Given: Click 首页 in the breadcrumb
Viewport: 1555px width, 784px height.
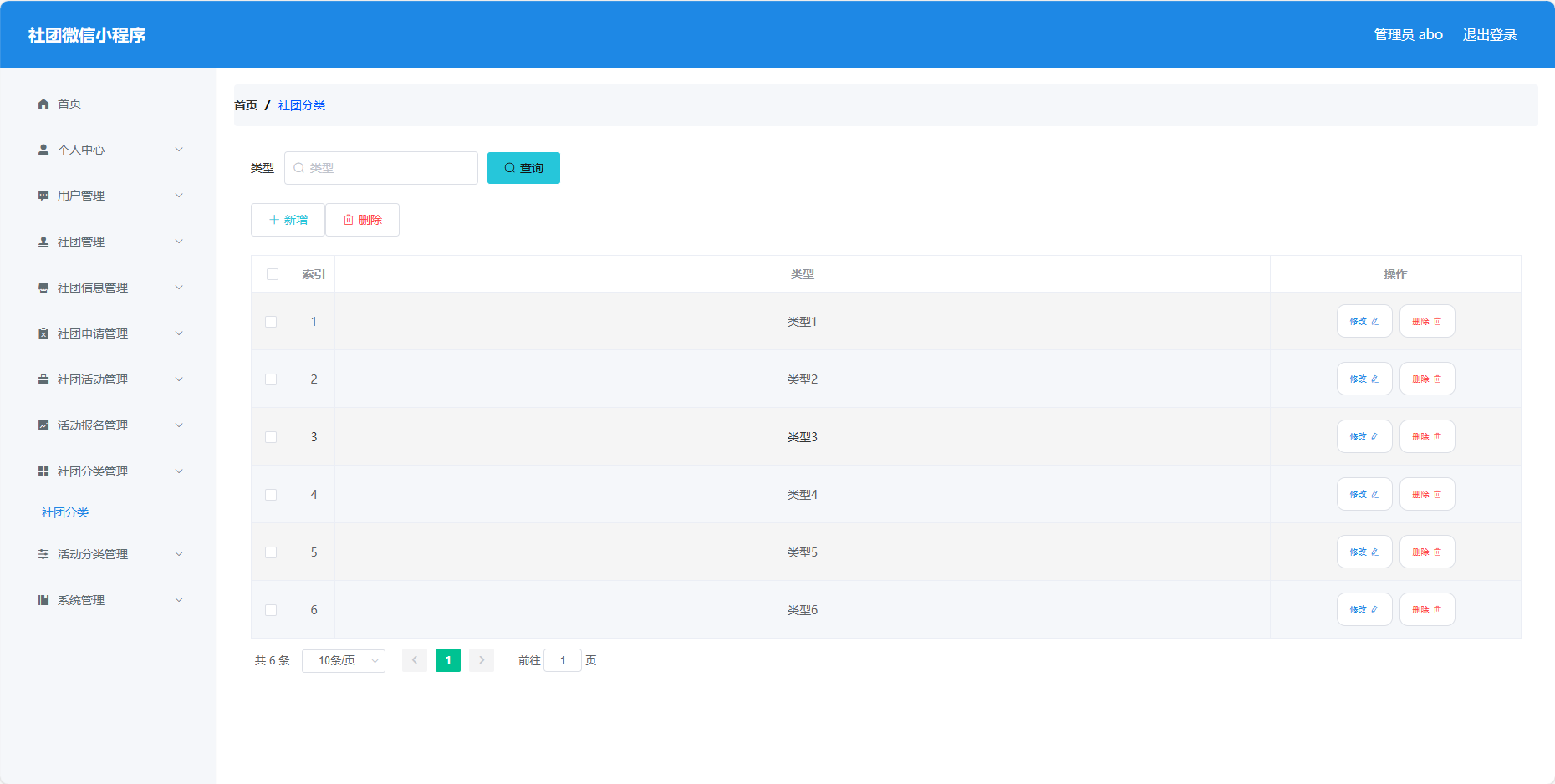Looking at the screenshot, I should [x=246, y=105].
